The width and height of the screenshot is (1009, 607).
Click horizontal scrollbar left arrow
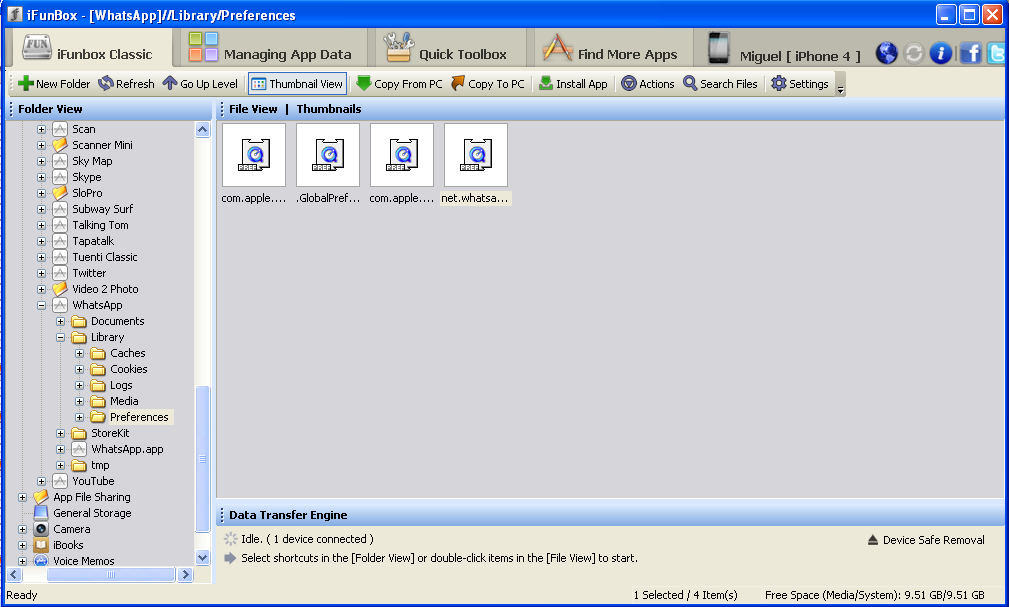click(14, 574)
